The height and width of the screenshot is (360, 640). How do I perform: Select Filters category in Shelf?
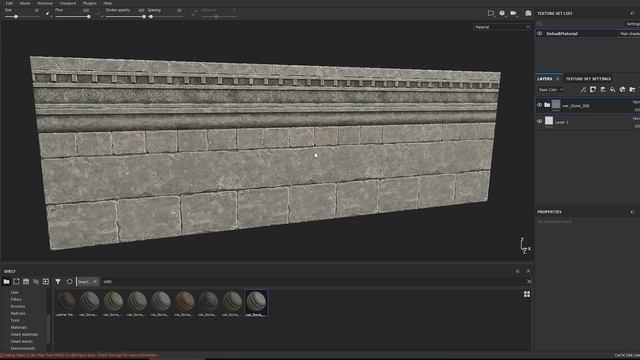tap(16, 299)
